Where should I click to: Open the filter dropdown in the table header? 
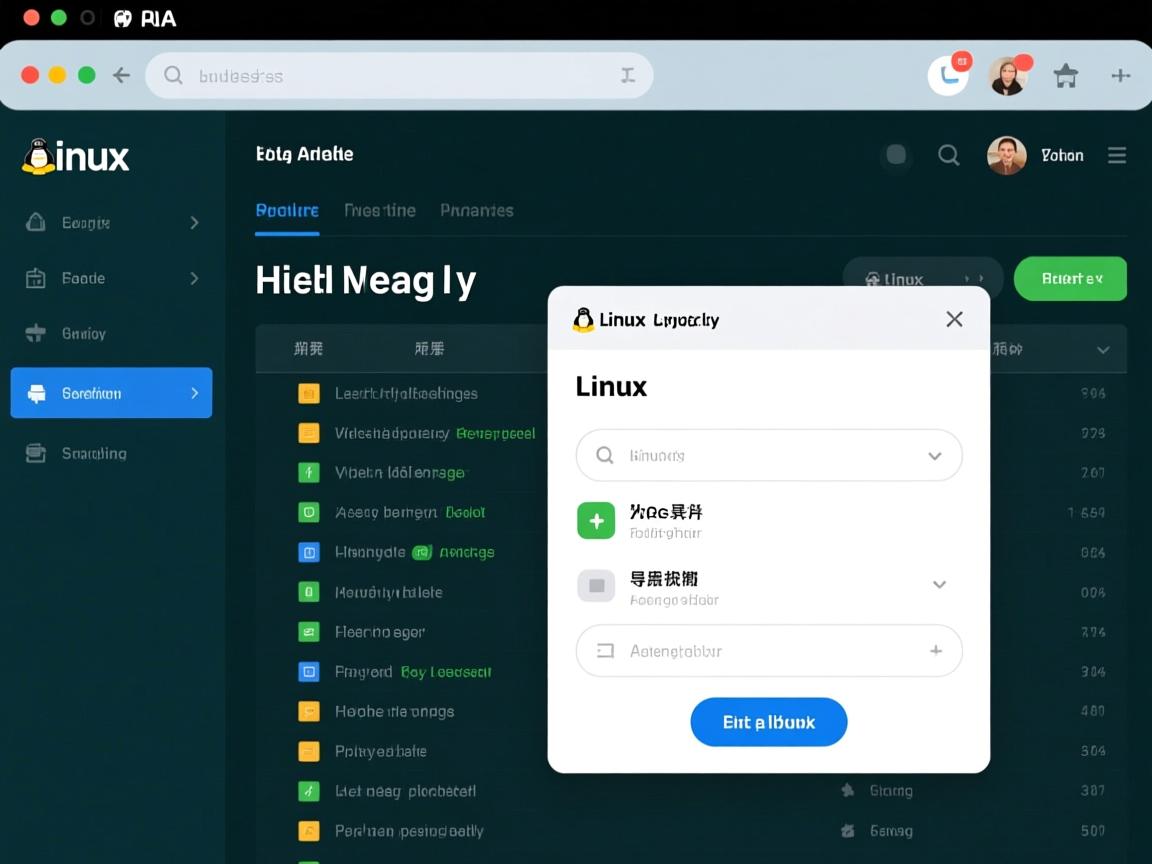point(1102,350)
